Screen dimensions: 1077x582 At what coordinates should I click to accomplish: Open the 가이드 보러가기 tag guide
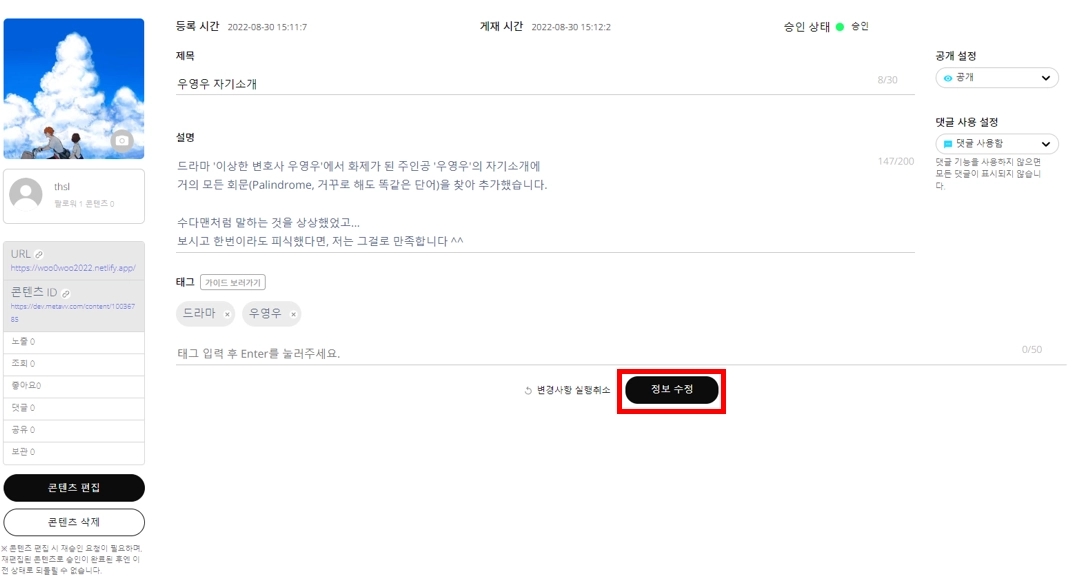coord(233,282)
